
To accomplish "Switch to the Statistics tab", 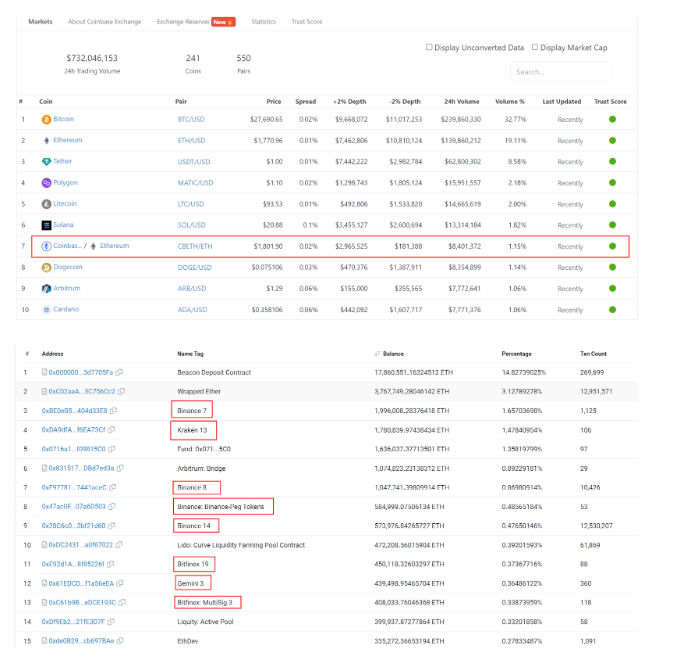I will (264, 22).
